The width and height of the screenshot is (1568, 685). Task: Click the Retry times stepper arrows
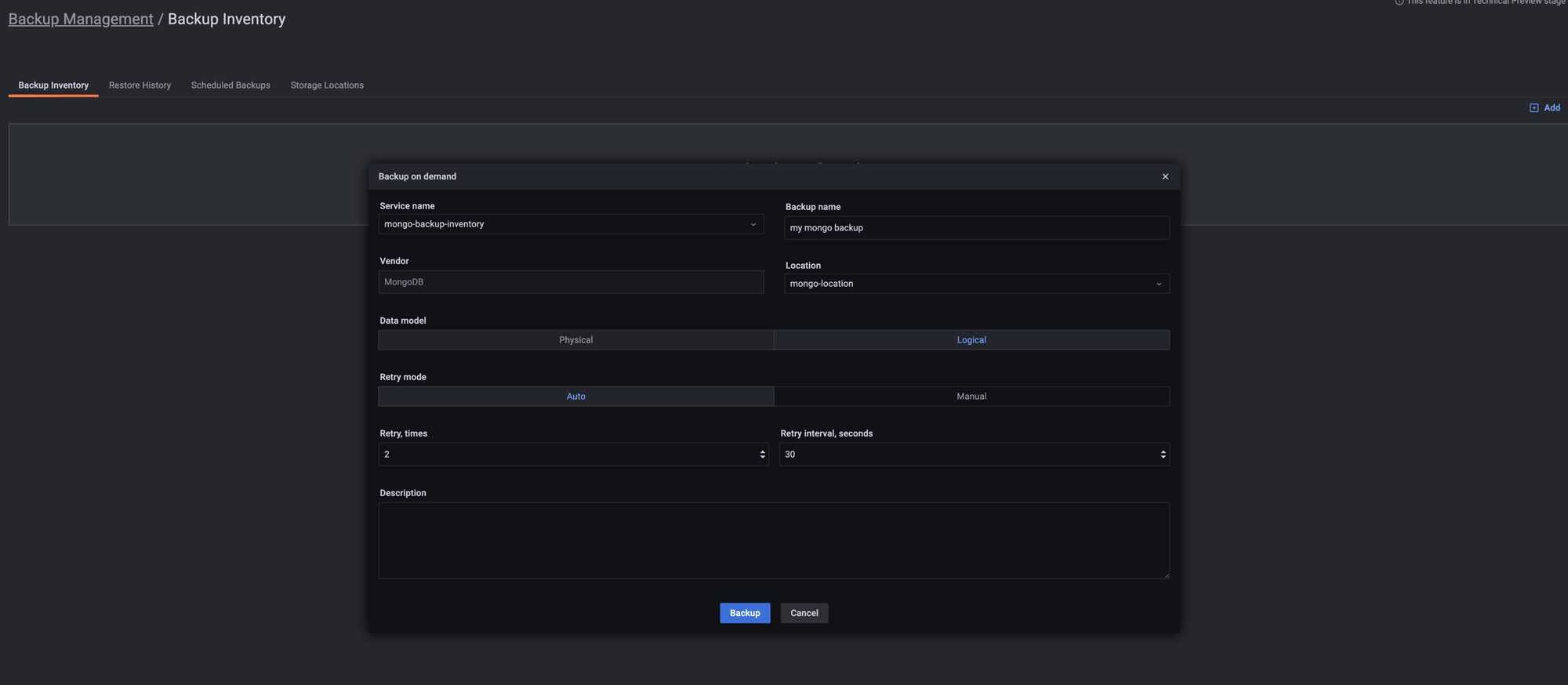(x=762, y=455)
